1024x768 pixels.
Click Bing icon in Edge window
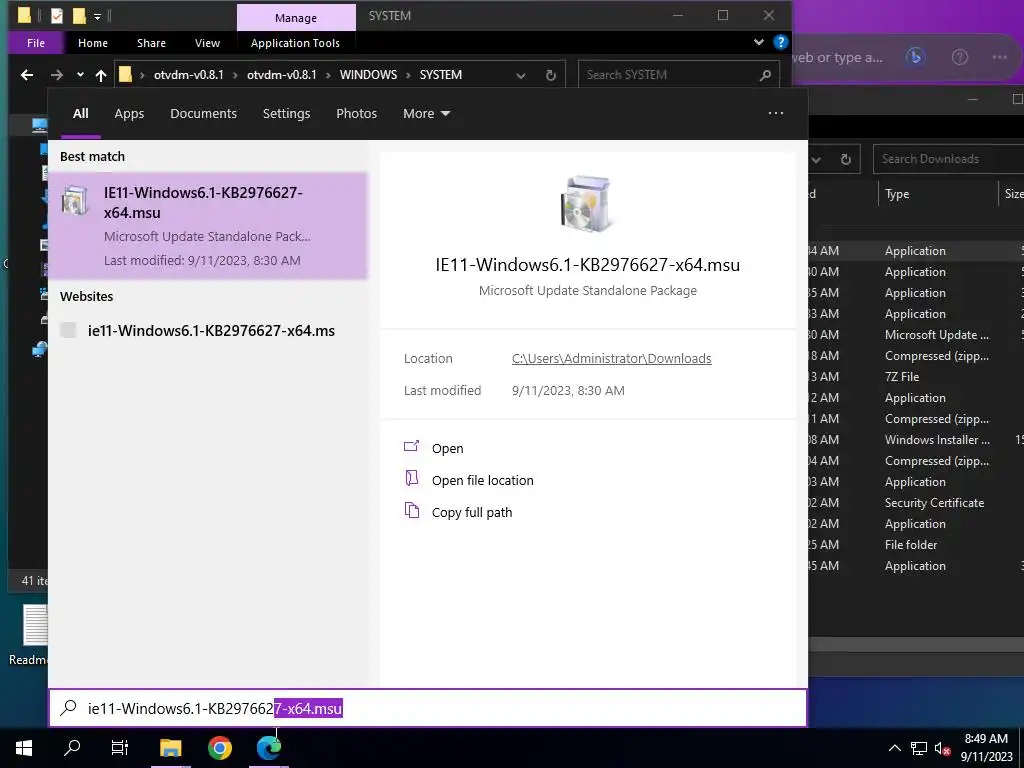pos(916,57)
